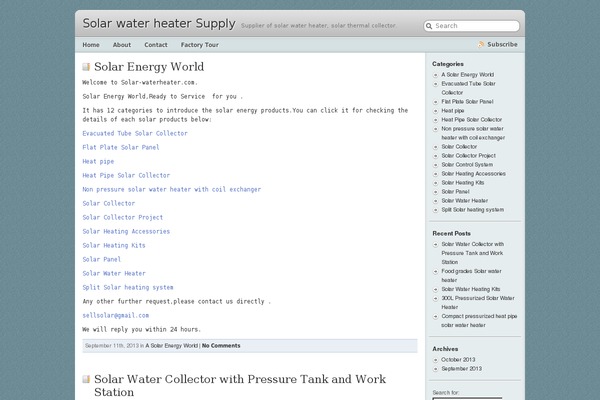Open Solar Heating Kits link in post
This screenshot has width=600, height=400.
pyautogui.click(x=114, y=245)
